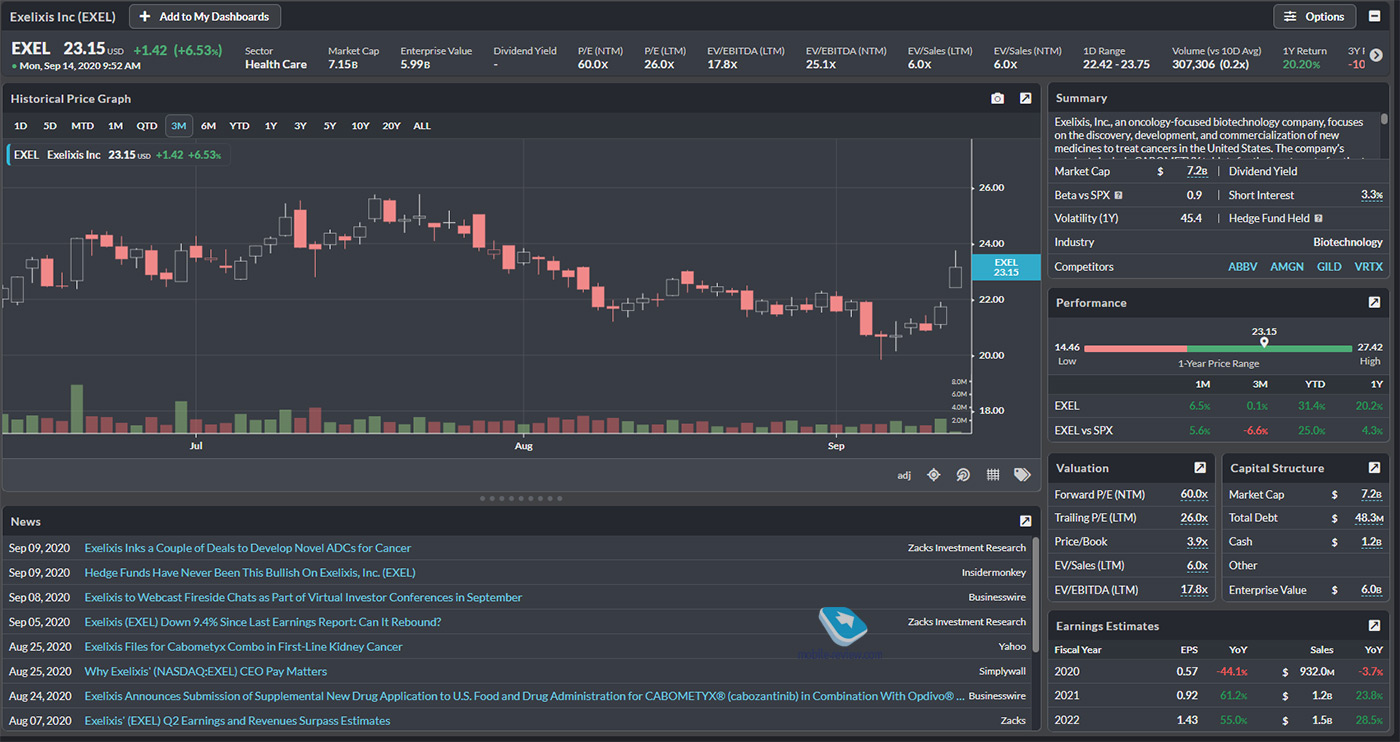The image size is (1400, 742).
Task: Click the Summary Market Cap value 7.2B
Action: pyautogui.click(x=1196, y=171)
